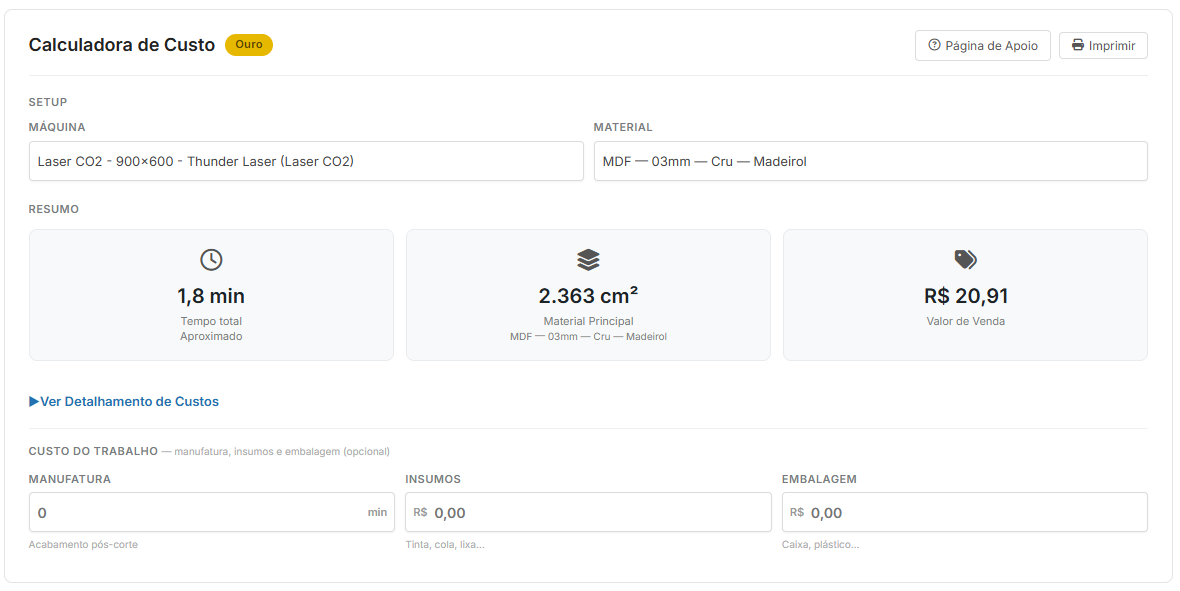Select the Material Principal summary card
This screenshot has height=591, width=1180.
click(x=588, y=295)
